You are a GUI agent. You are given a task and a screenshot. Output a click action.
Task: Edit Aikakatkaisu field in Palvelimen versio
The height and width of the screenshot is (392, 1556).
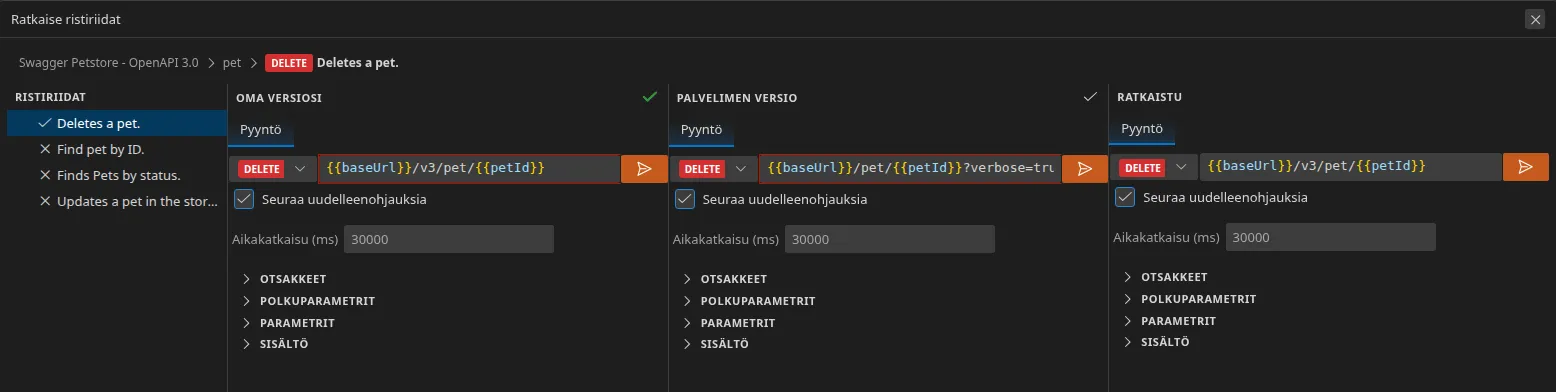click(x=890, y=240)
